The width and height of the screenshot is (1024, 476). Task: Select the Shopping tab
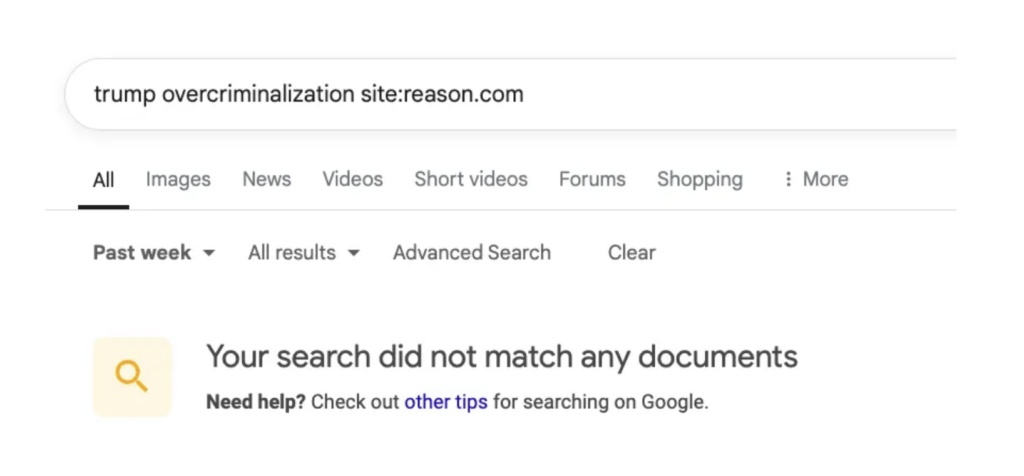(x=699, y=179)
